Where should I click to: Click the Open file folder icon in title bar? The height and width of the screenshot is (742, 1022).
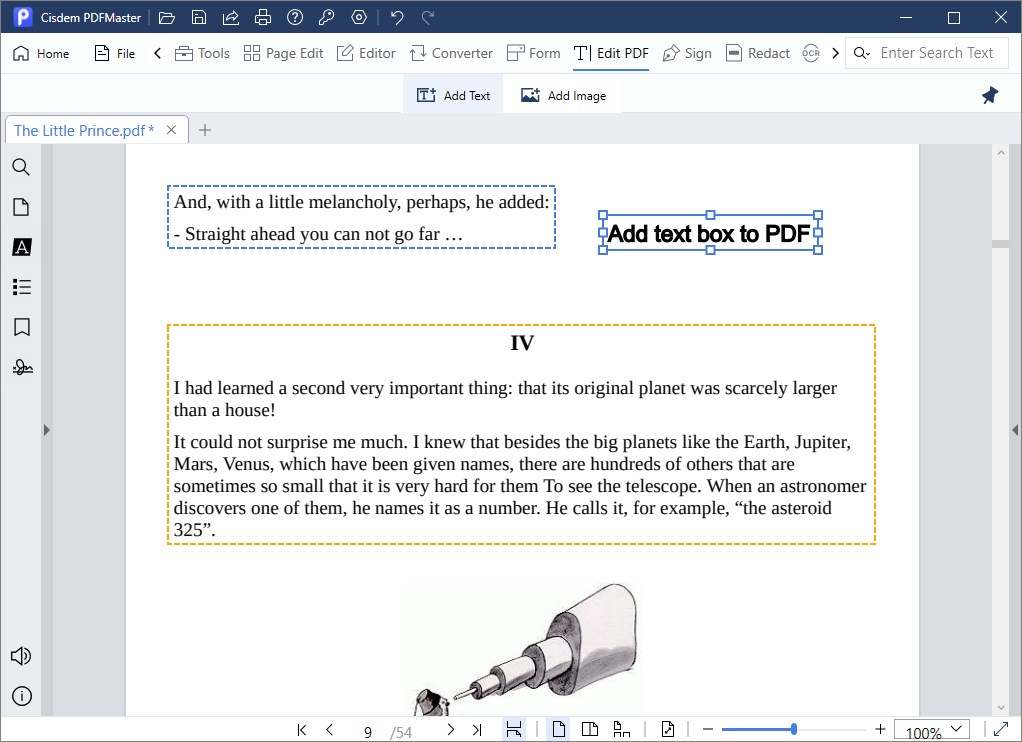point(167,18)
